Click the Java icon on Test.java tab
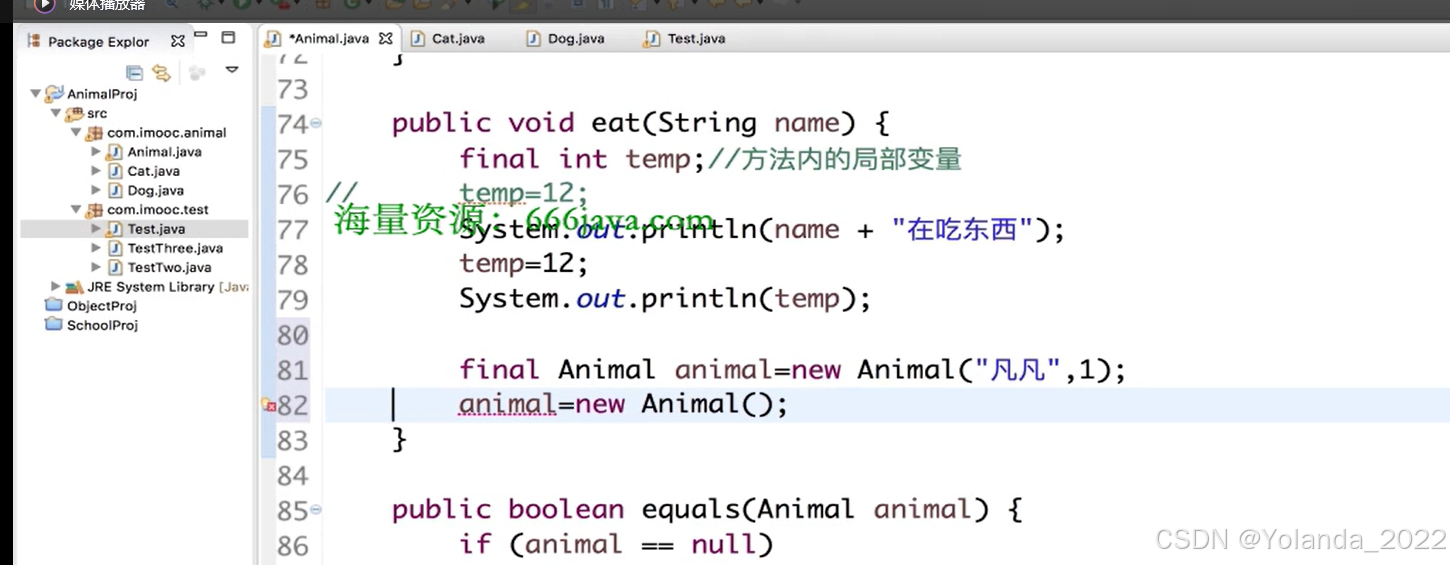Image resolution: width=1450 pixels, height=565 pixels. pos(653,39)
